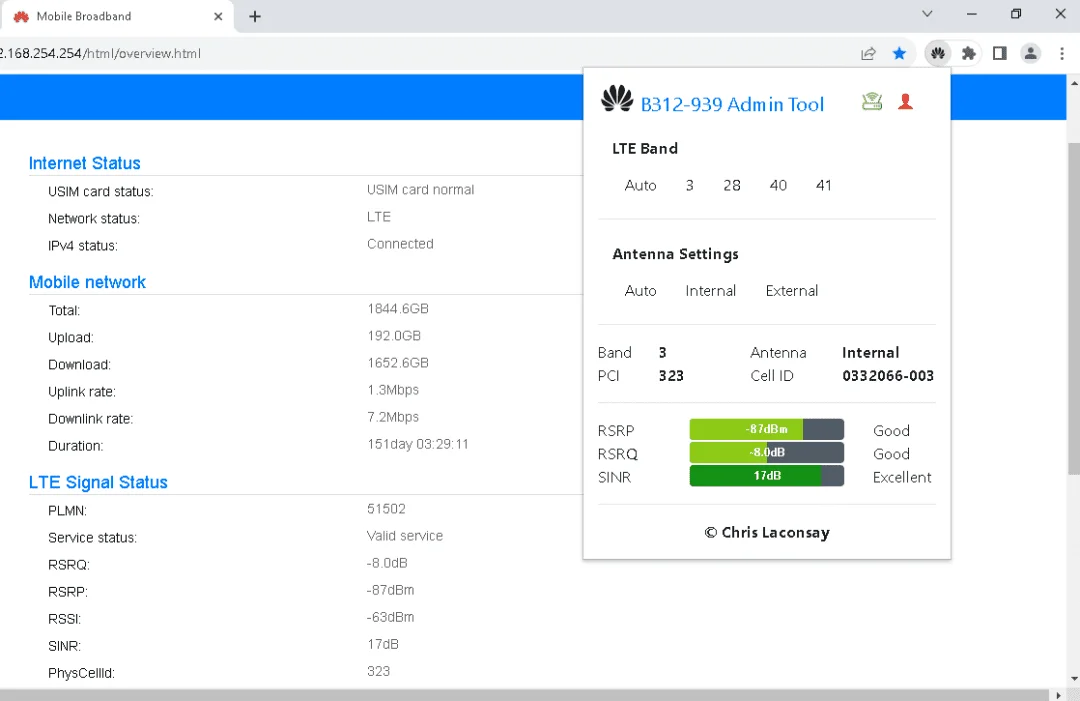This screenshot has width=1080, height=701.
Task: Click the Cell ID value 0332066-003
Action: pyautogui.click(x=888, y=376)
